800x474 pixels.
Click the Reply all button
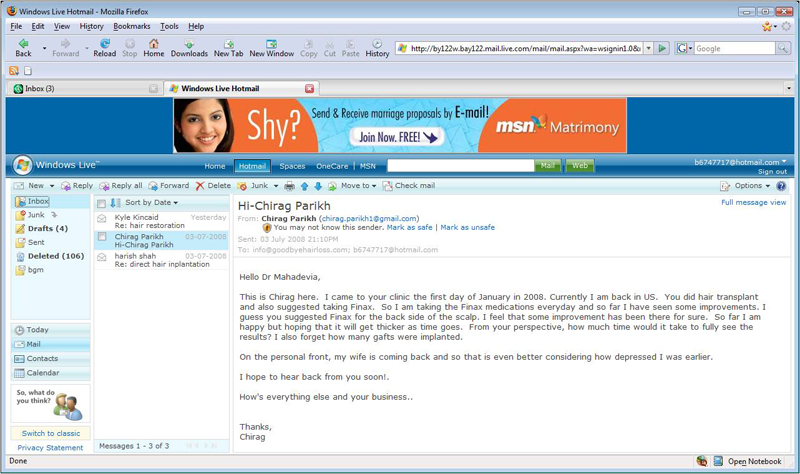pos(120,186)
